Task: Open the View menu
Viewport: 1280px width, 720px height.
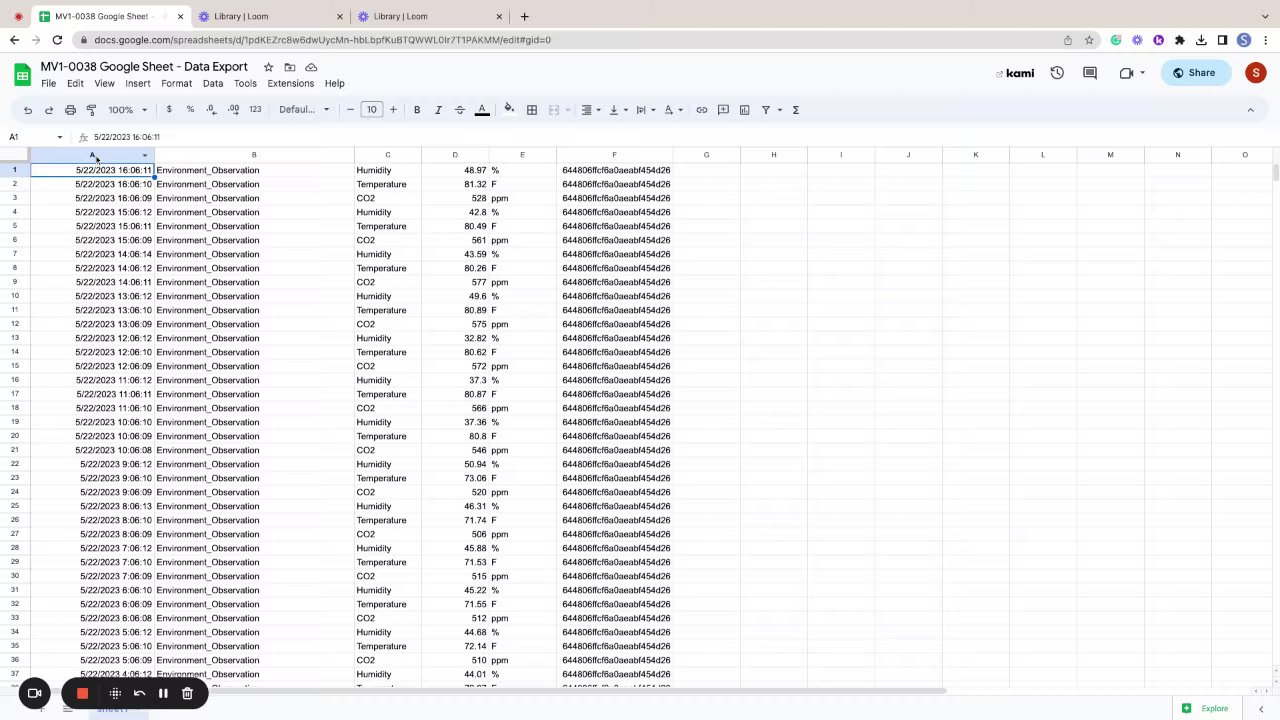Action: pos(104,84)
